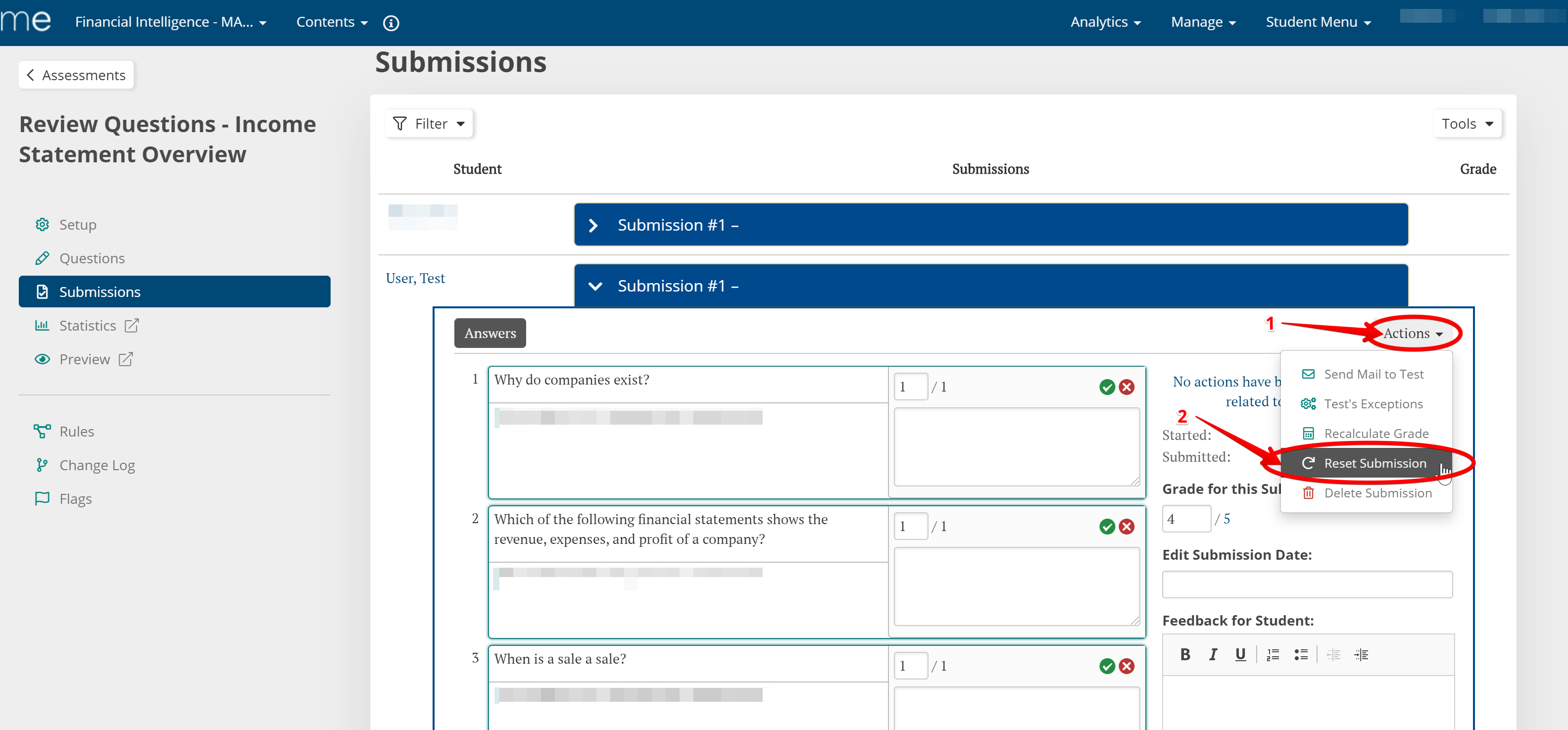Mark question 3 as correct with green check
1568x730 pixels.
1107,666
